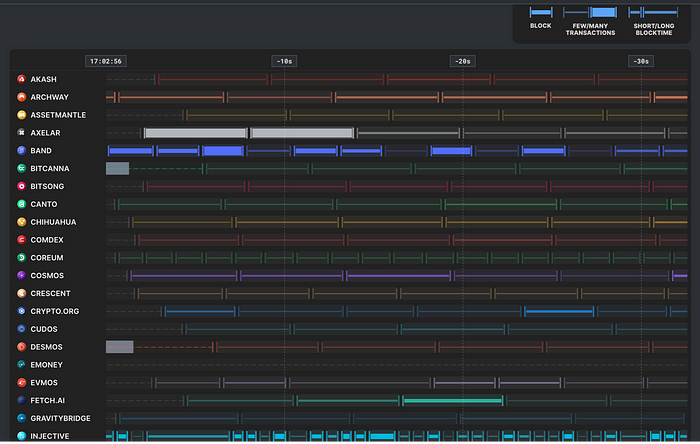The width and height of the screenshot is (700, 444).
Task: Select the Evmos chain icon
Action: (x=21, y=382)
